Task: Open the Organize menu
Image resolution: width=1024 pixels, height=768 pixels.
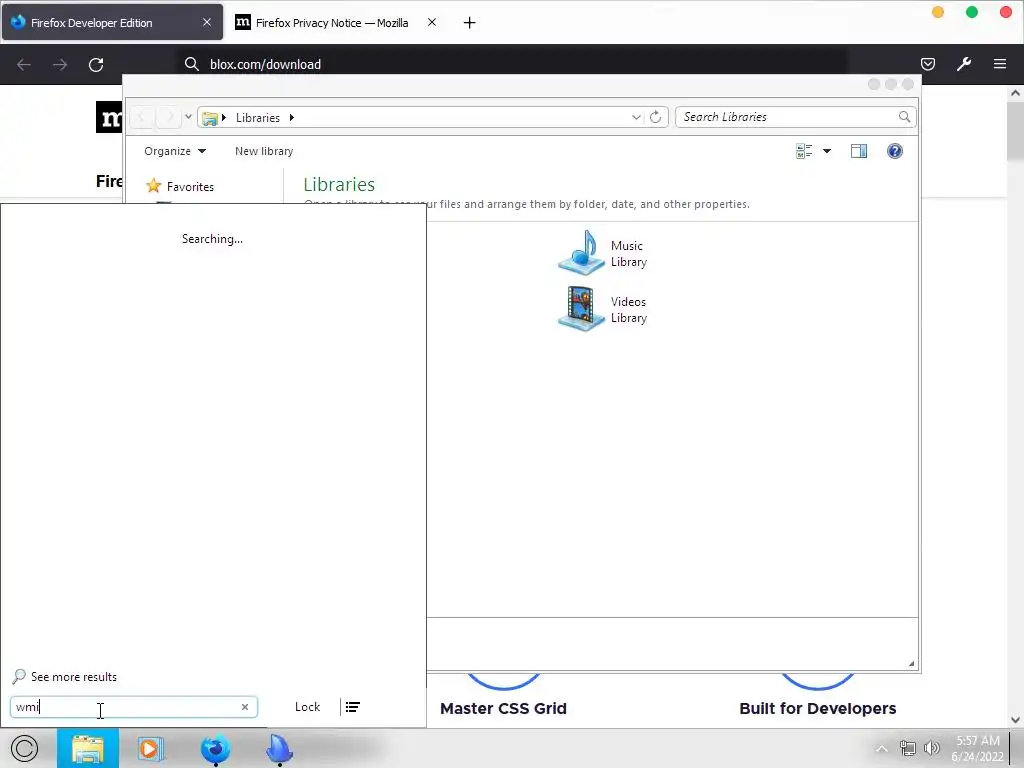Action: (175, 151)
